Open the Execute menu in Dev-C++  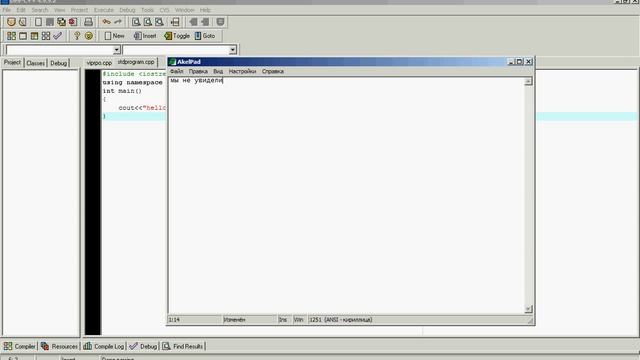[104, 10]
